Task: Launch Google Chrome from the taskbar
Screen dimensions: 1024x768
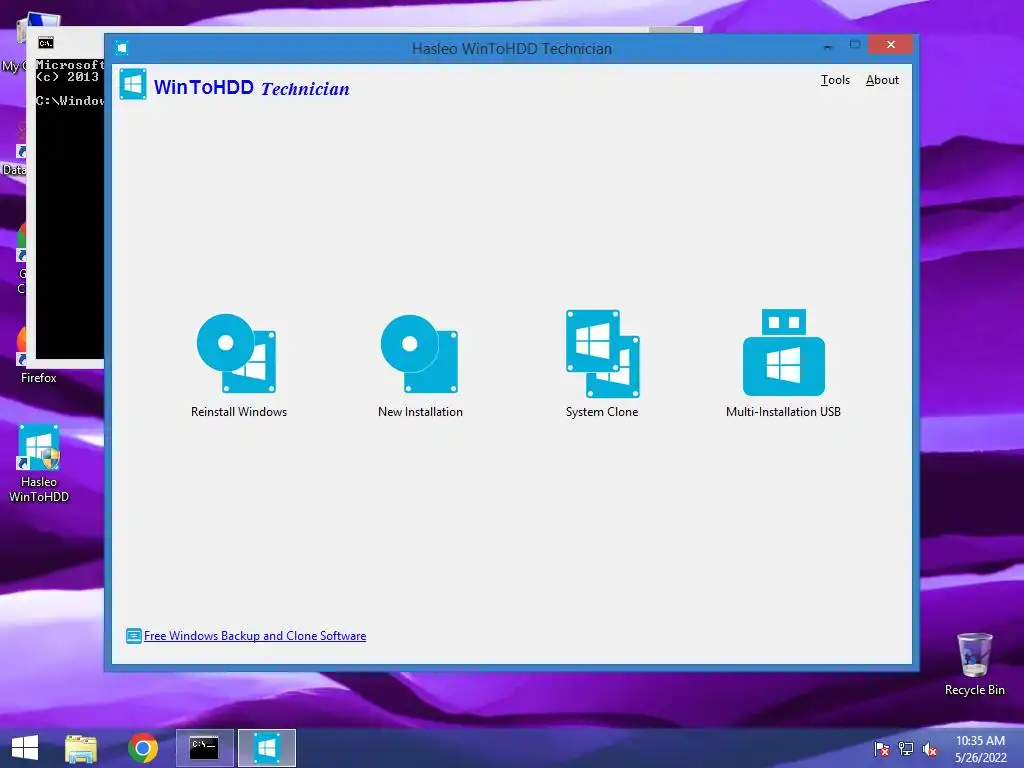Action: point(142,748)
